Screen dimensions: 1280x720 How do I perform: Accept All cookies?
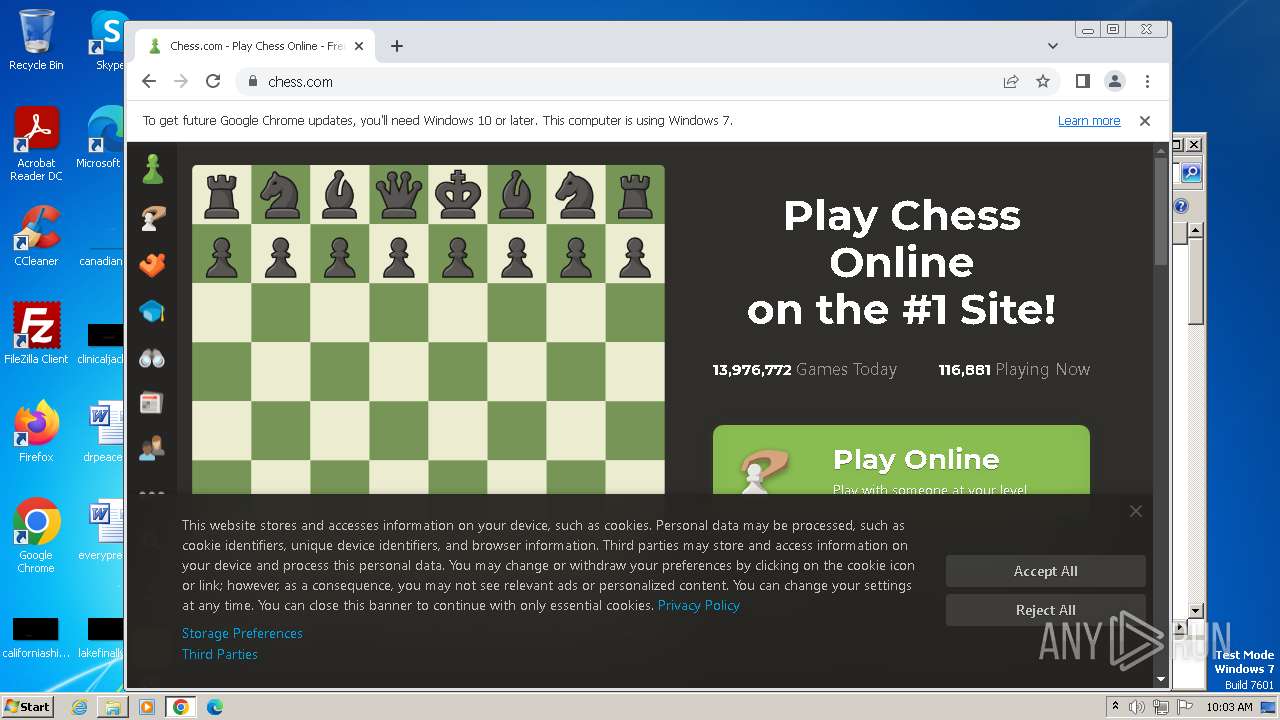point(1045,571)
